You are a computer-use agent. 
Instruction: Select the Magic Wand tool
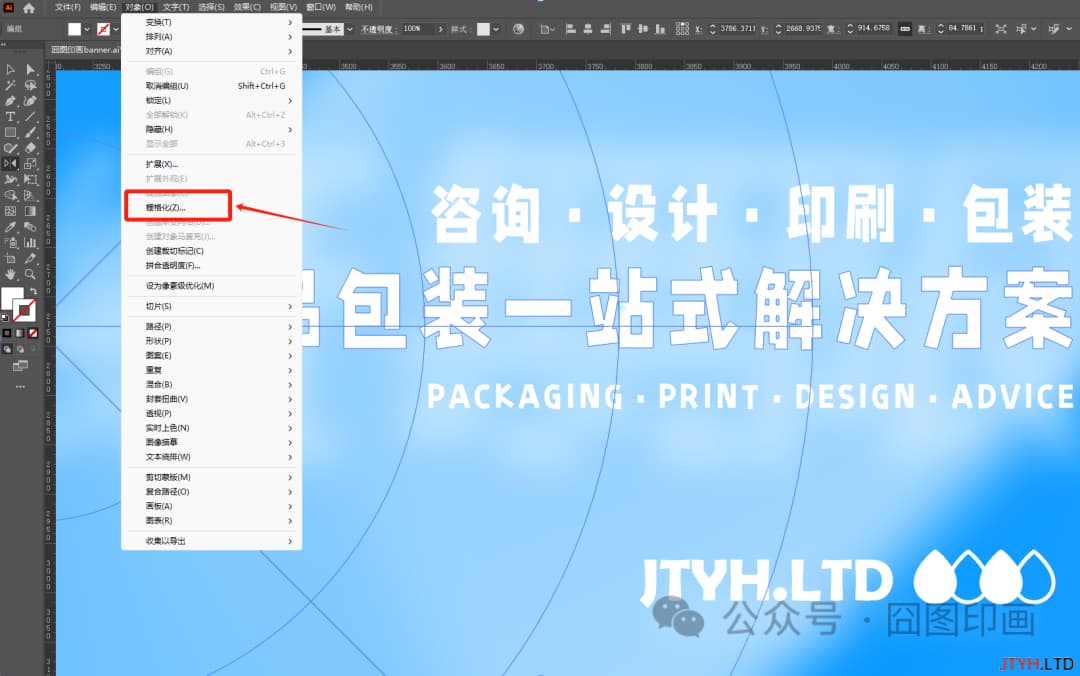[10, 85]
